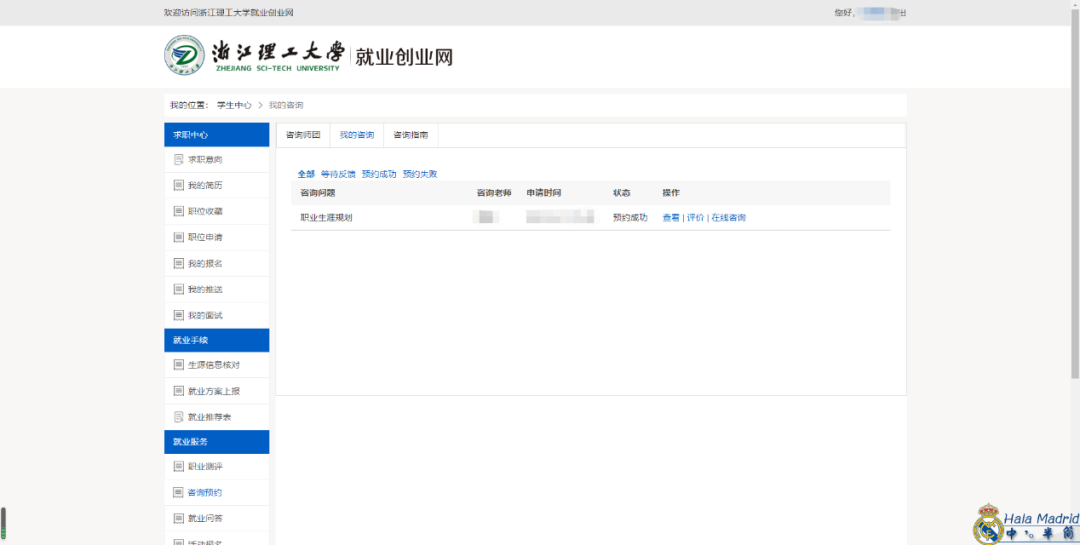Click the 生源信息核对 list icon
The height and width of the screenshot is (545, 1080).
coord(179,365)
